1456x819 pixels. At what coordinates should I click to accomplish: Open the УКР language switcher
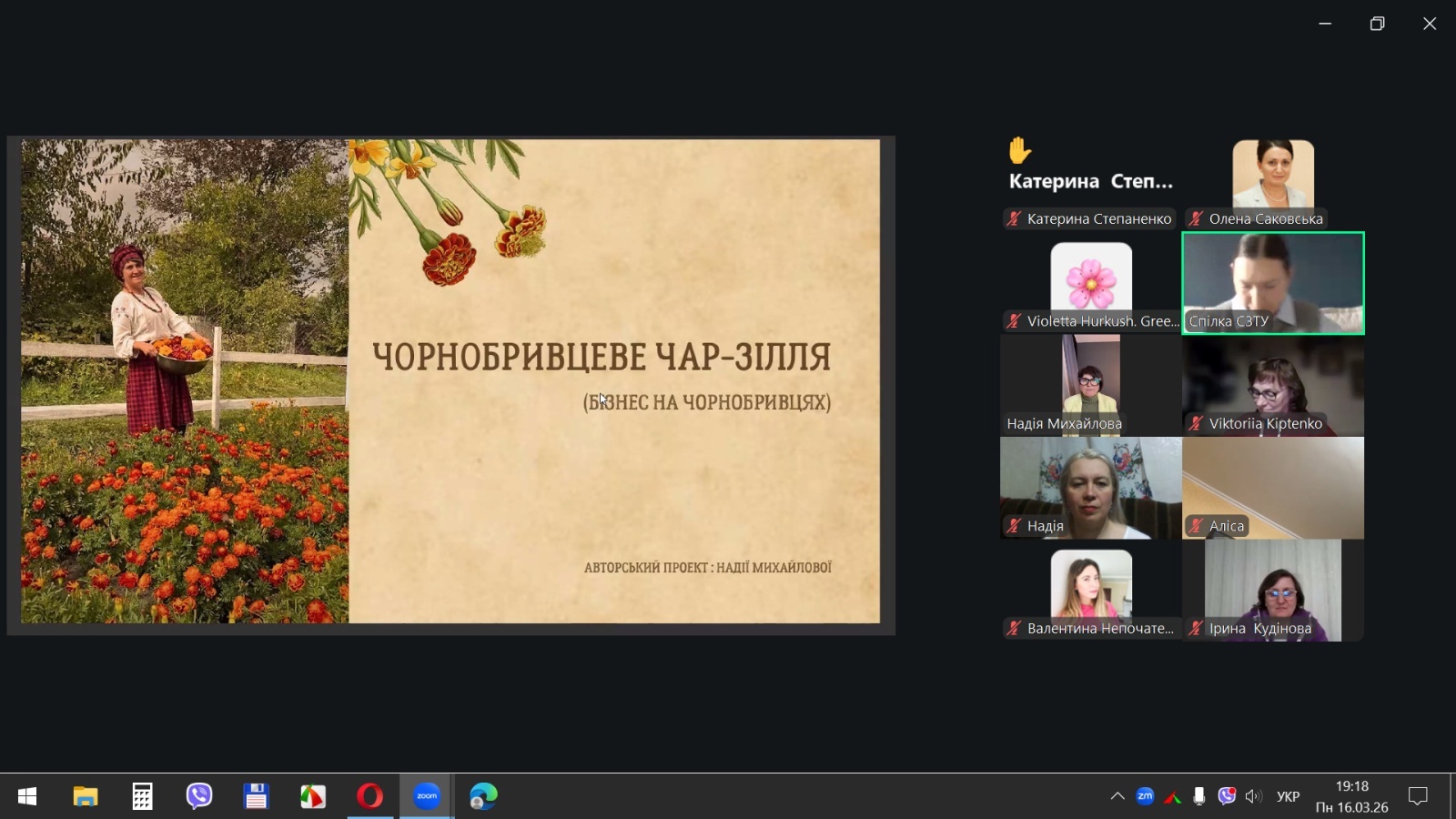1288,796
